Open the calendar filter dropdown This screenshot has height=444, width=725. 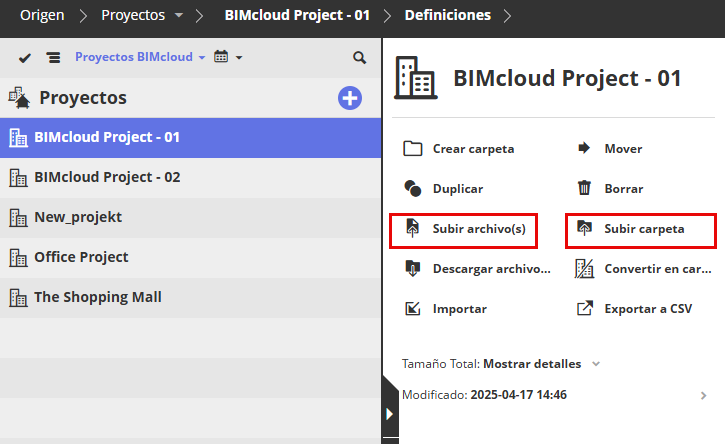pos(228,58)
